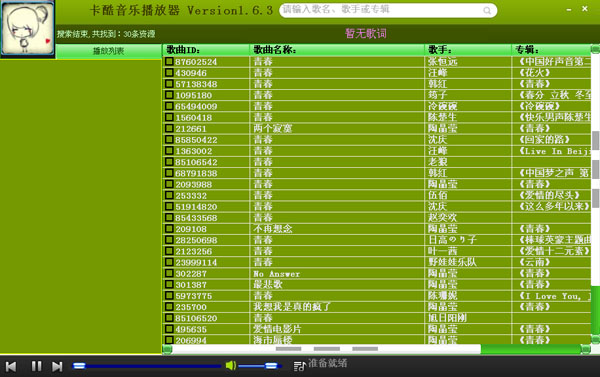This screenshot has height=377, width=600.
Task: Click singer 张恒远 in first row
Action: [442, 62]
